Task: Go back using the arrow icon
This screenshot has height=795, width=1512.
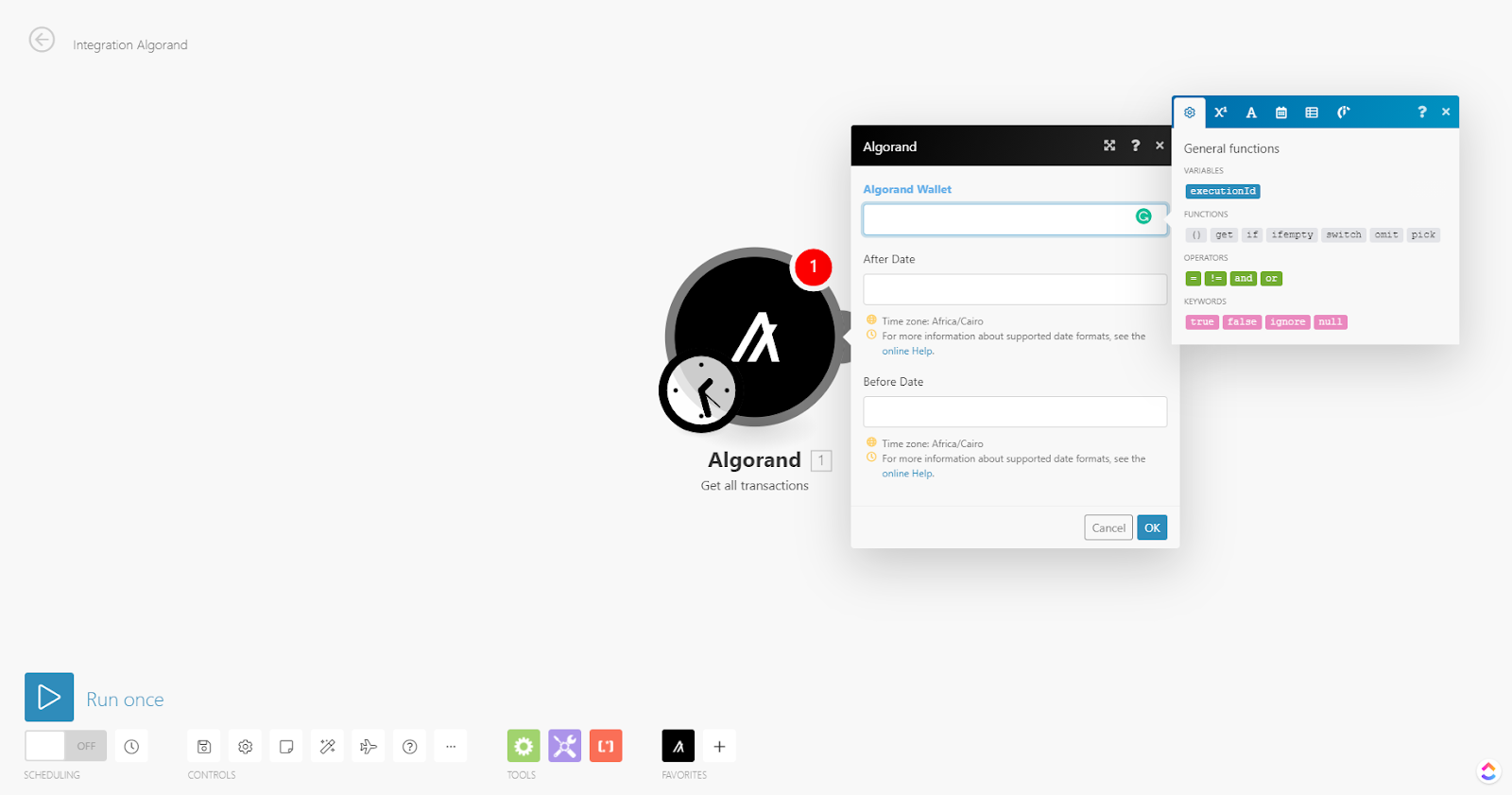Action: tap(42, 40)
